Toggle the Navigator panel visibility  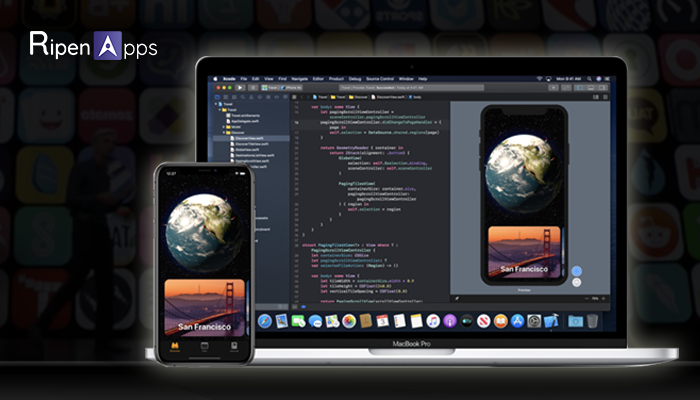click(580, 88)
